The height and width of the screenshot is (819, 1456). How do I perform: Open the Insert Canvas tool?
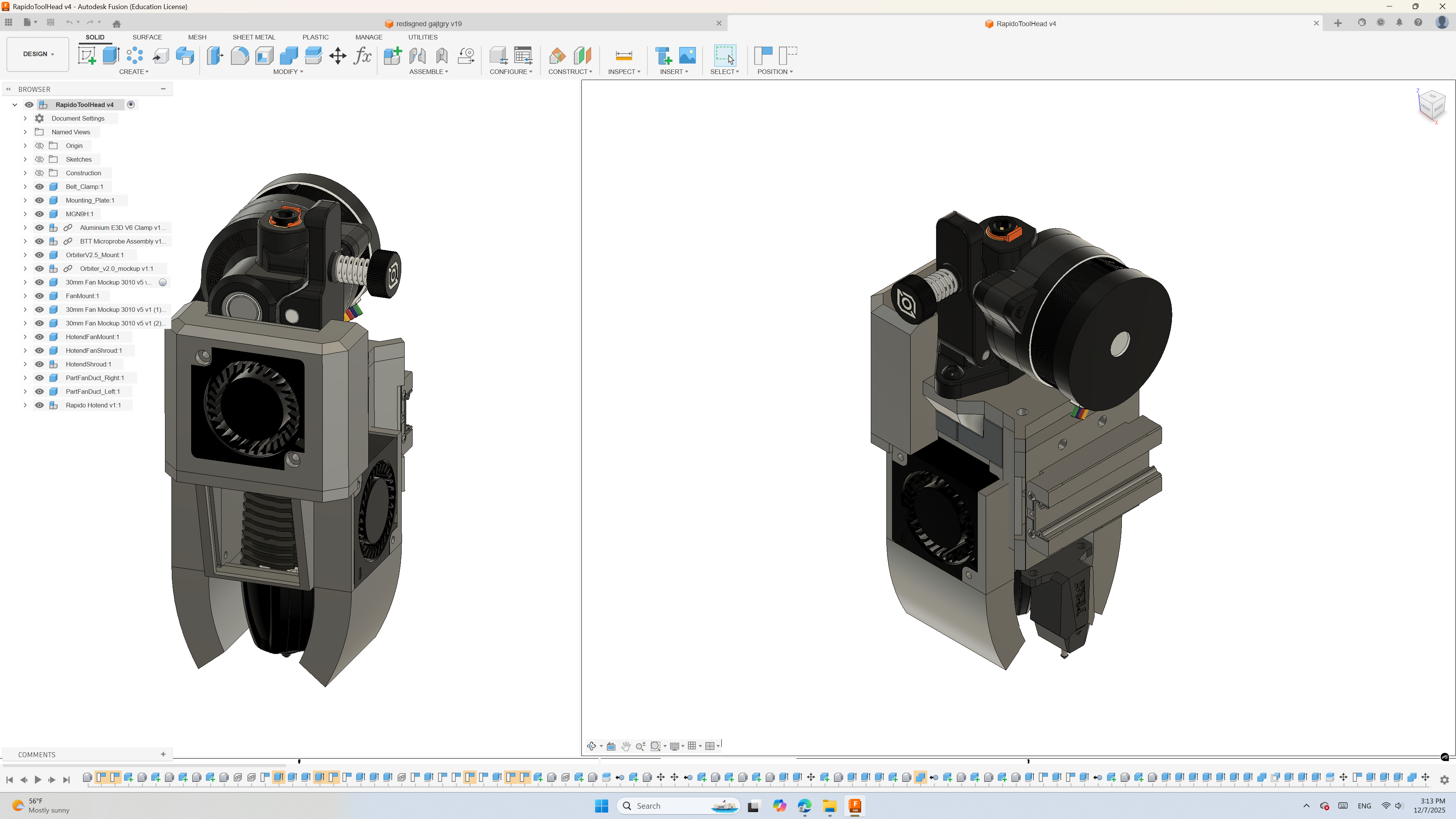tap(687, 55)
